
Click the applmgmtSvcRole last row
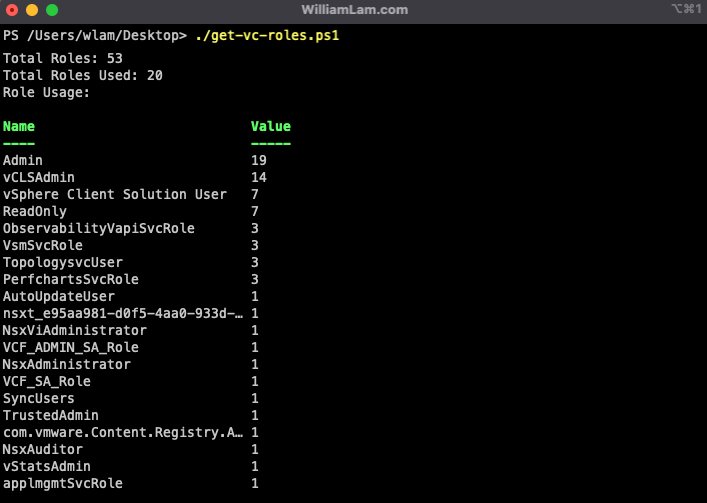coord(63,483)
